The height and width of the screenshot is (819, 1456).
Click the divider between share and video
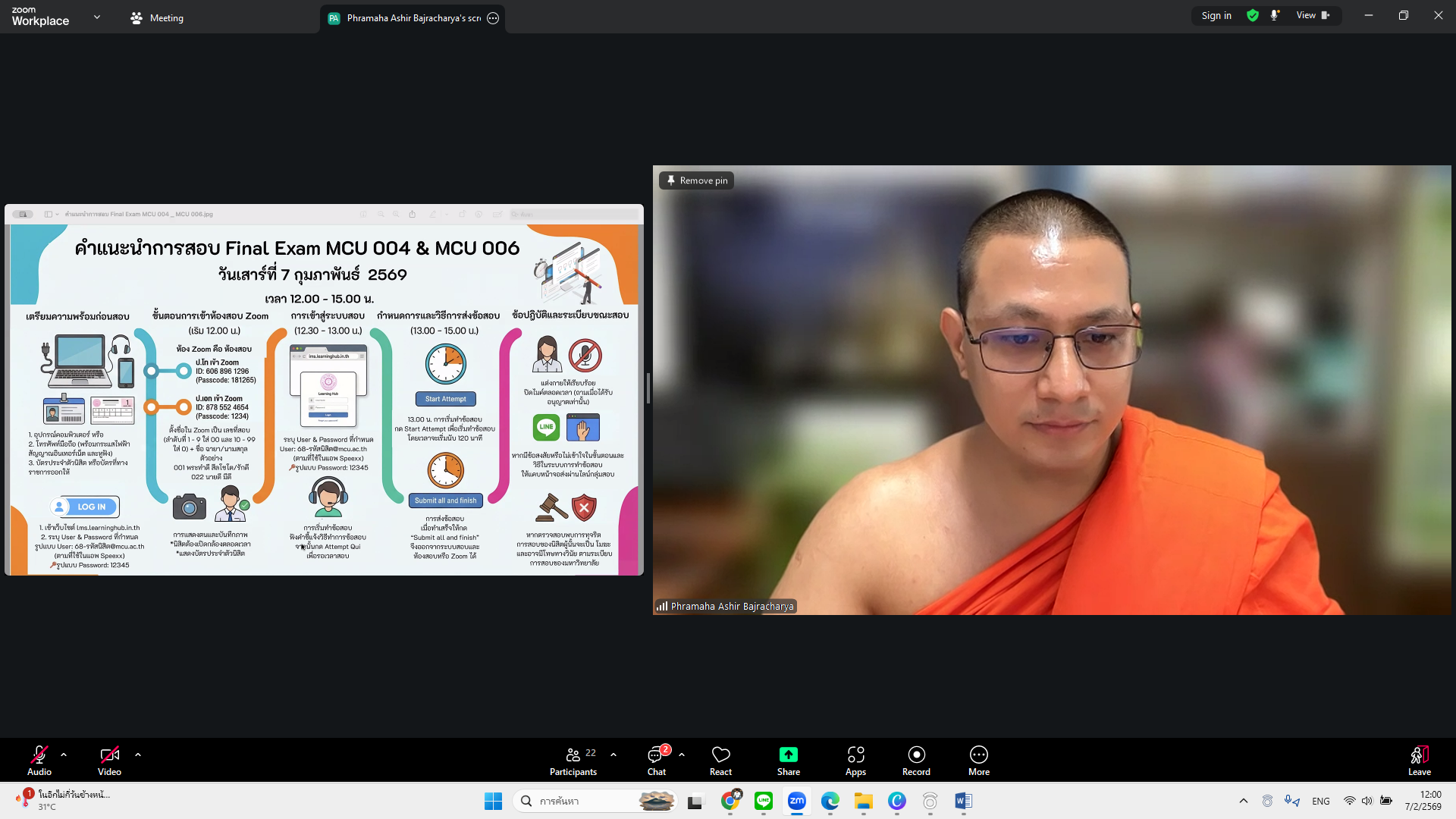[648, 388]
